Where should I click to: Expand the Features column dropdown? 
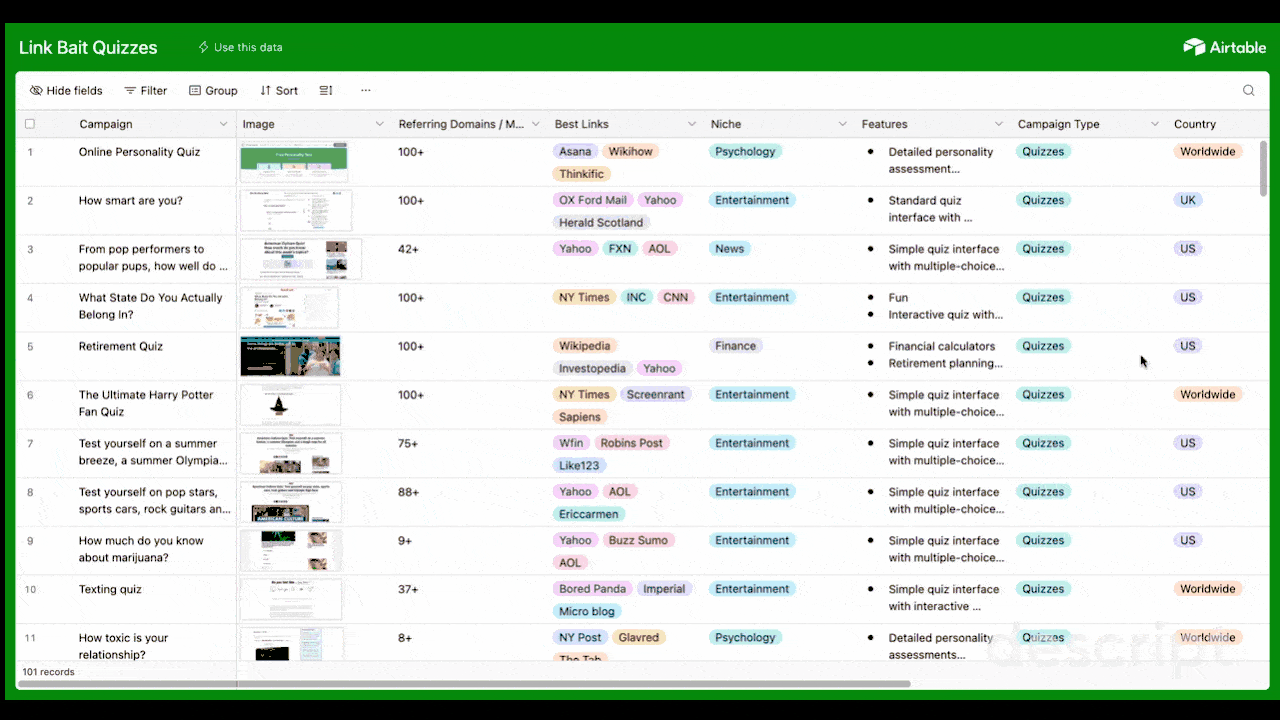tap(998, 124)
